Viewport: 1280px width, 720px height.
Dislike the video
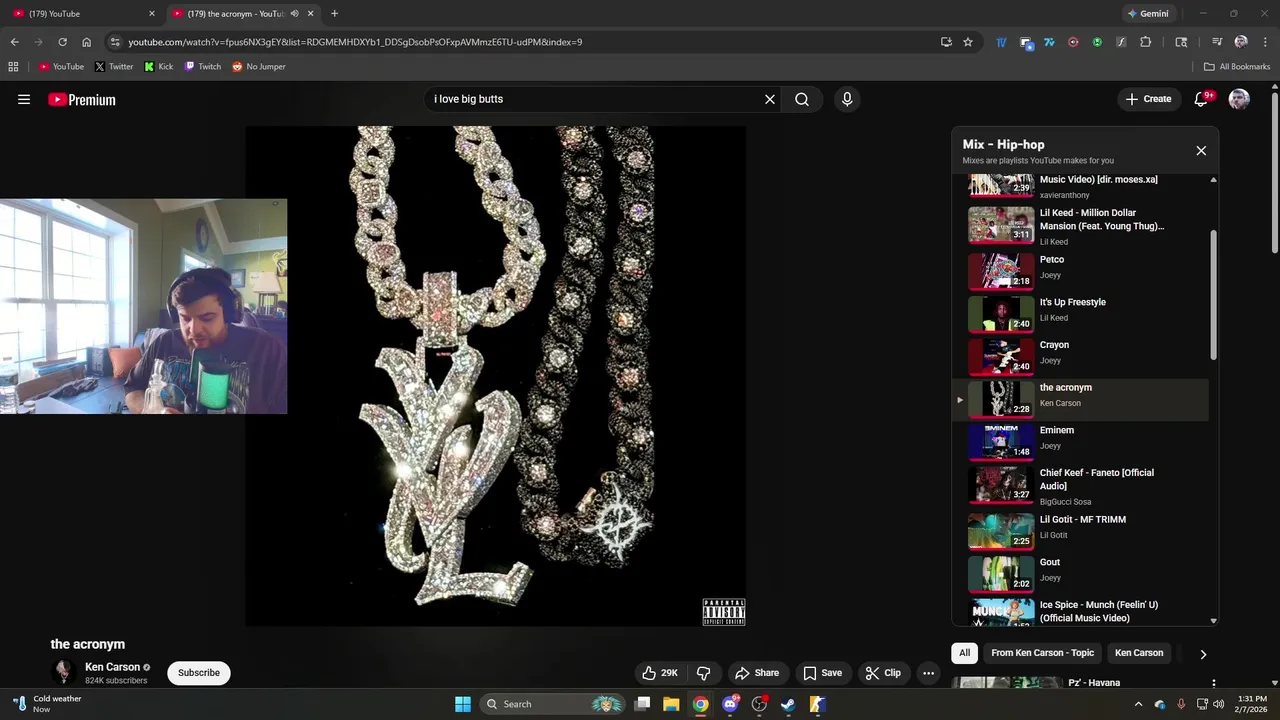coord(704,673)
